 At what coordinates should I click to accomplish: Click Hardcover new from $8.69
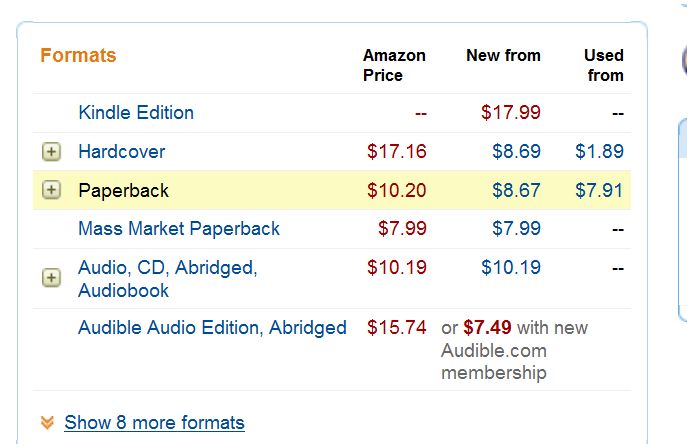coord(516,152)
